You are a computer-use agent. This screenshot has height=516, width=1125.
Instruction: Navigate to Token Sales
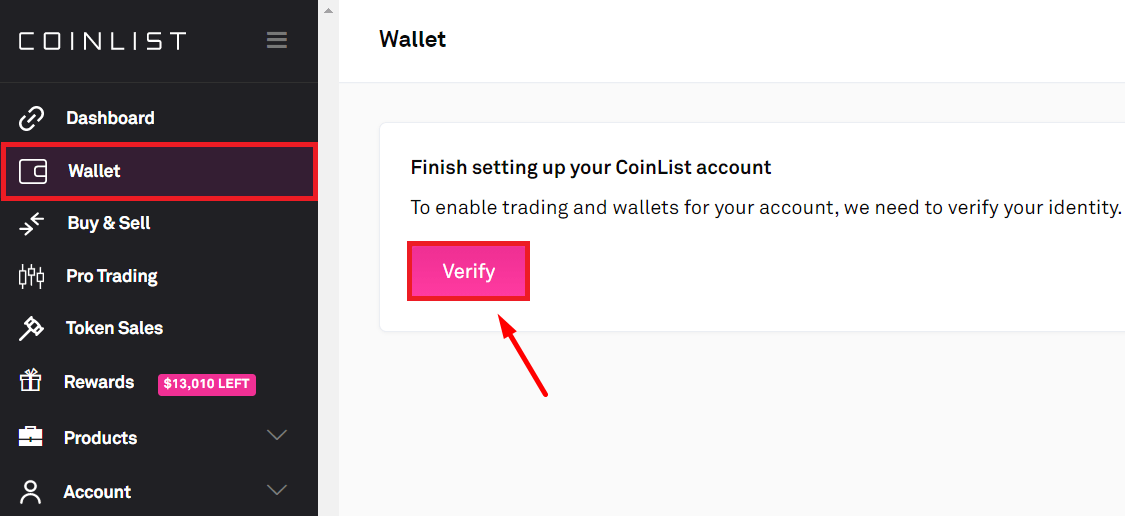click(x=114, y=328)
